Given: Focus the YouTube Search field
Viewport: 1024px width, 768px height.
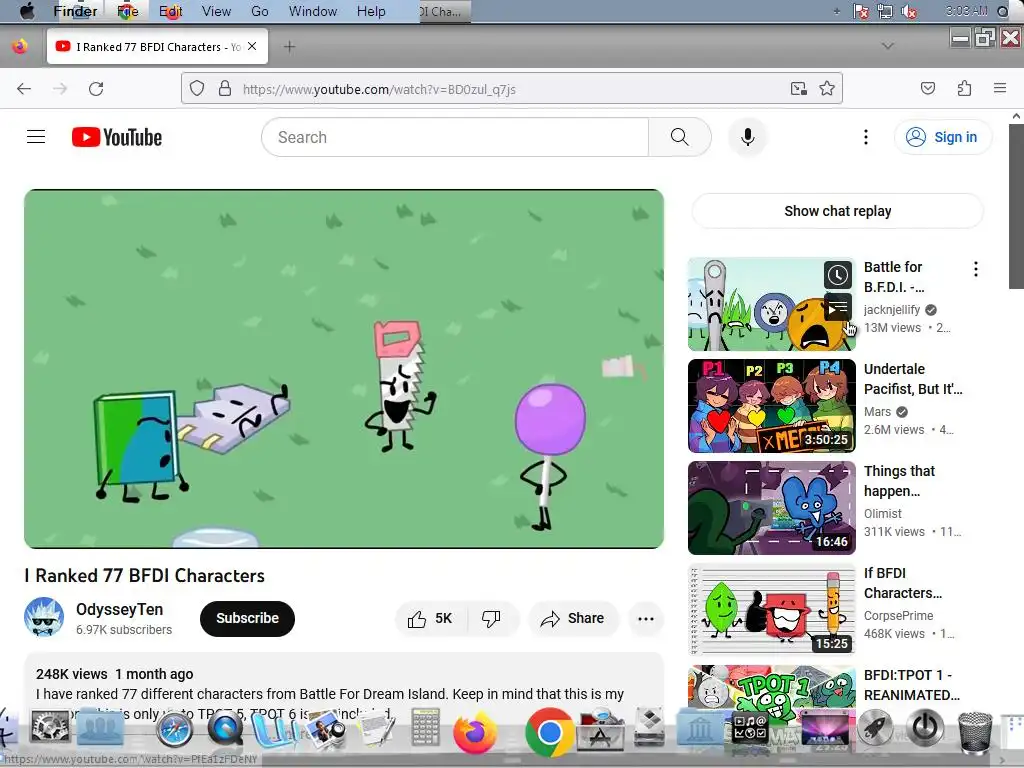Looking at the screenshot, I should point(455,137).
